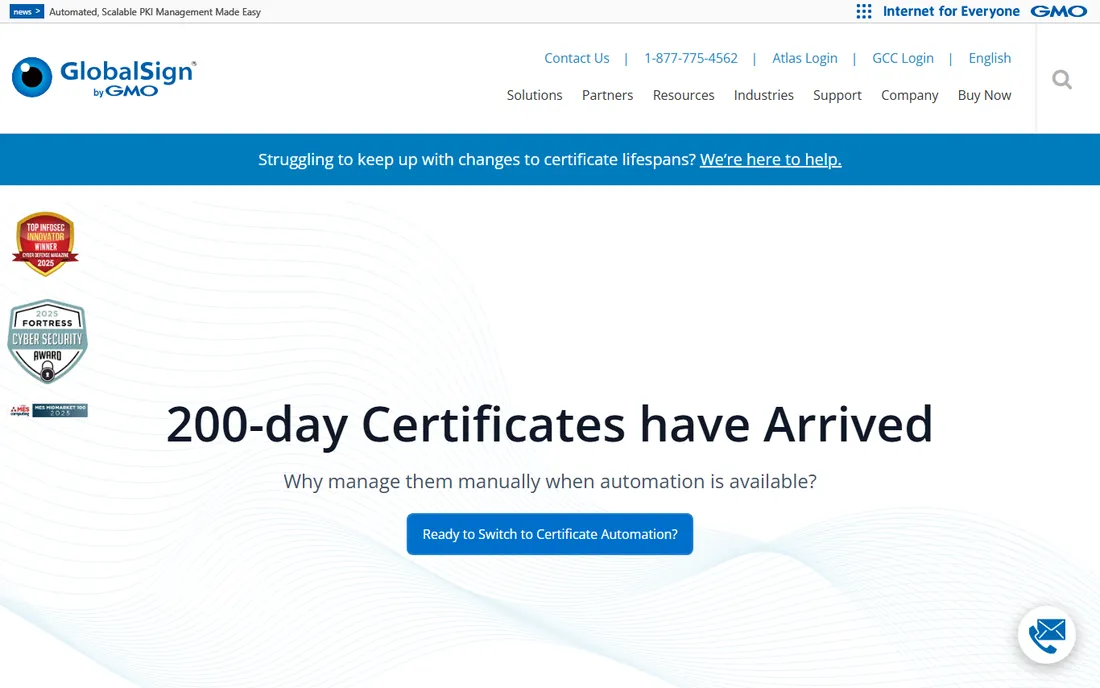
Task: Click the 200-day Certificates have Arrived heading
Action: pos(549,425)
